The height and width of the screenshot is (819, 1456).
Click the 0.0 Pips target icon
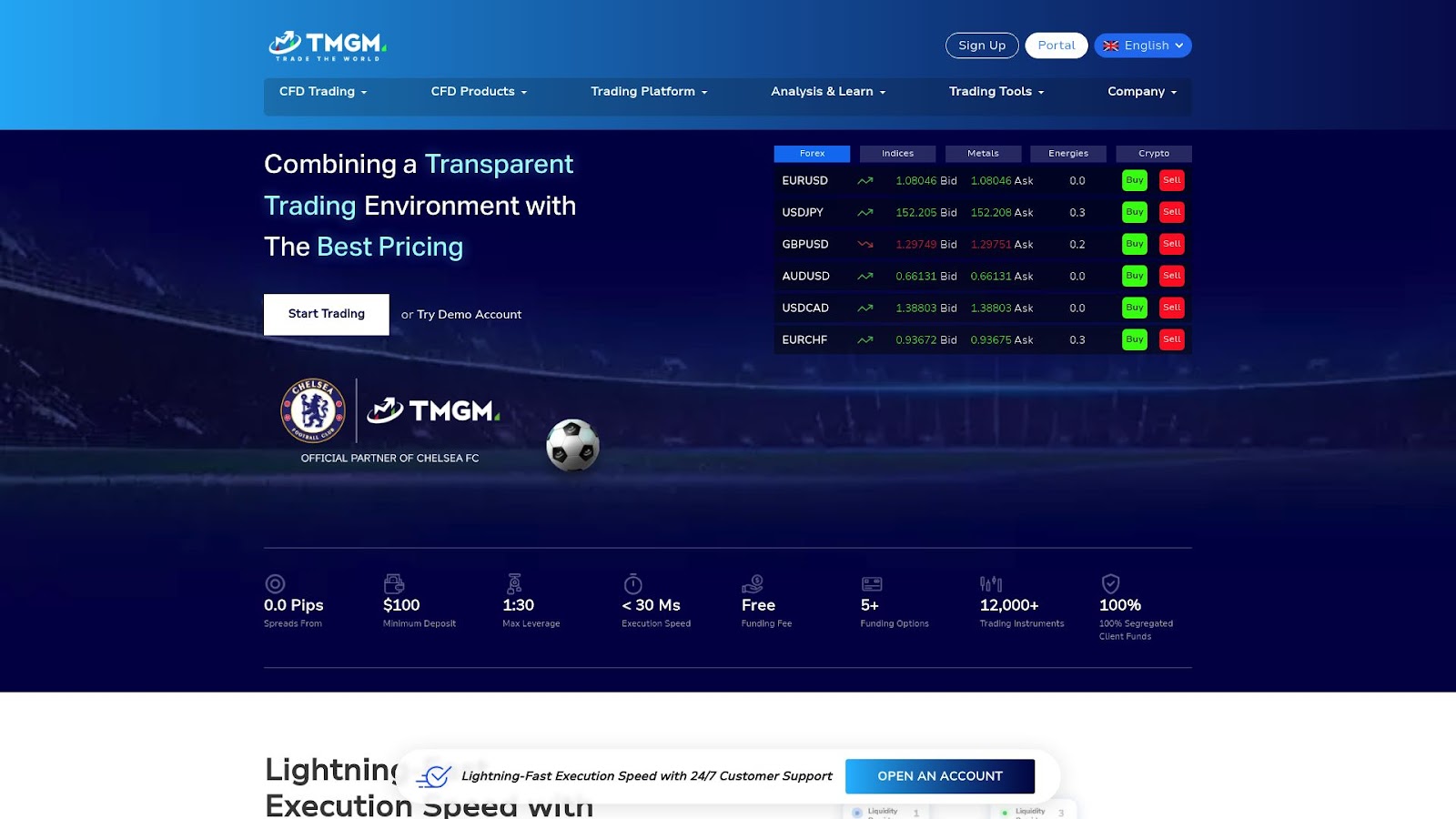tap(275, 583)
